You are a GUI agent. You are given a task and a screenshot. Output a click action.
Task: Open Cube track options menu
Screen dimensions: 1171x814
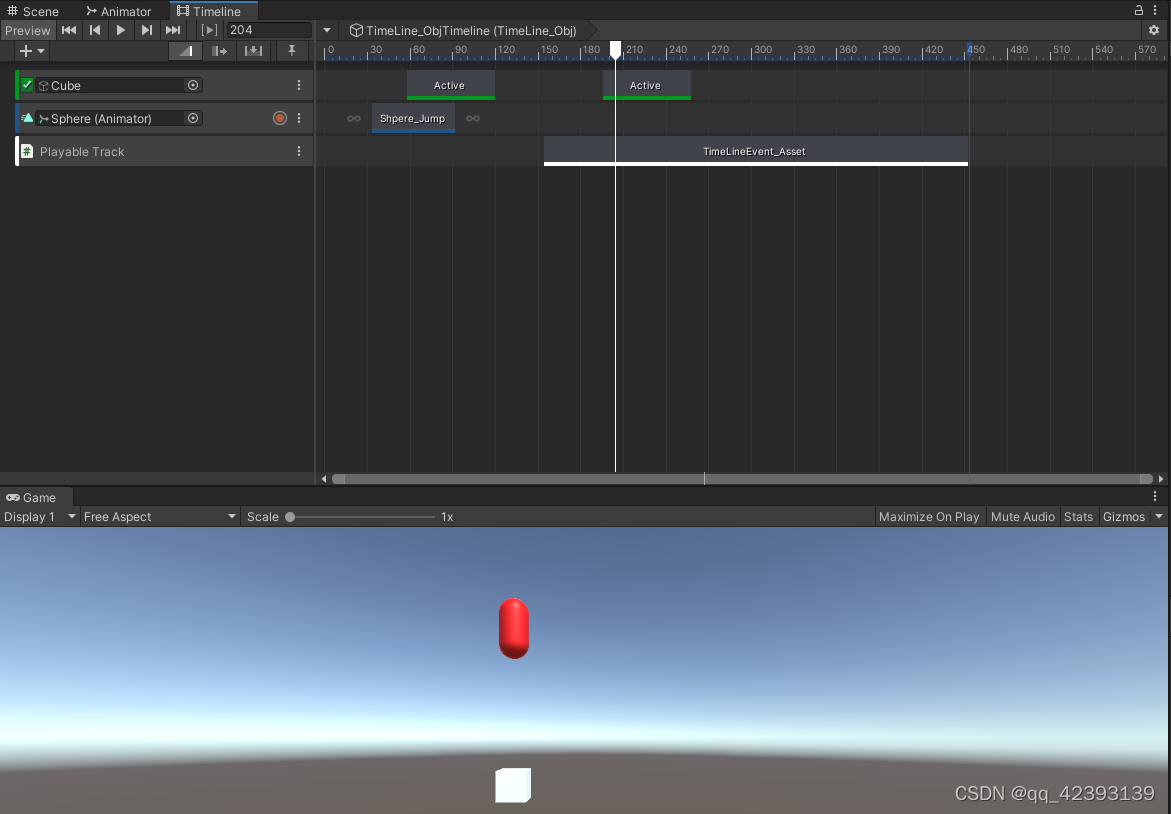point(299,85)
